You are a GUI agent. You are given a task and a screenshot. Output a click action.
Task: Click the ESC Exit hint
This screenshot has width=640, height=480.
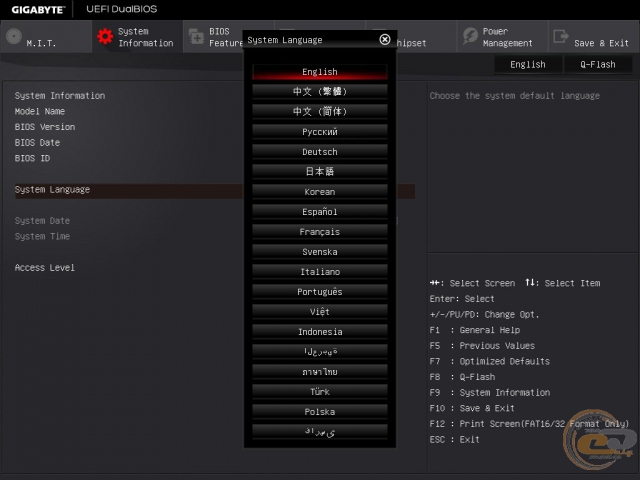coord(454,440)
